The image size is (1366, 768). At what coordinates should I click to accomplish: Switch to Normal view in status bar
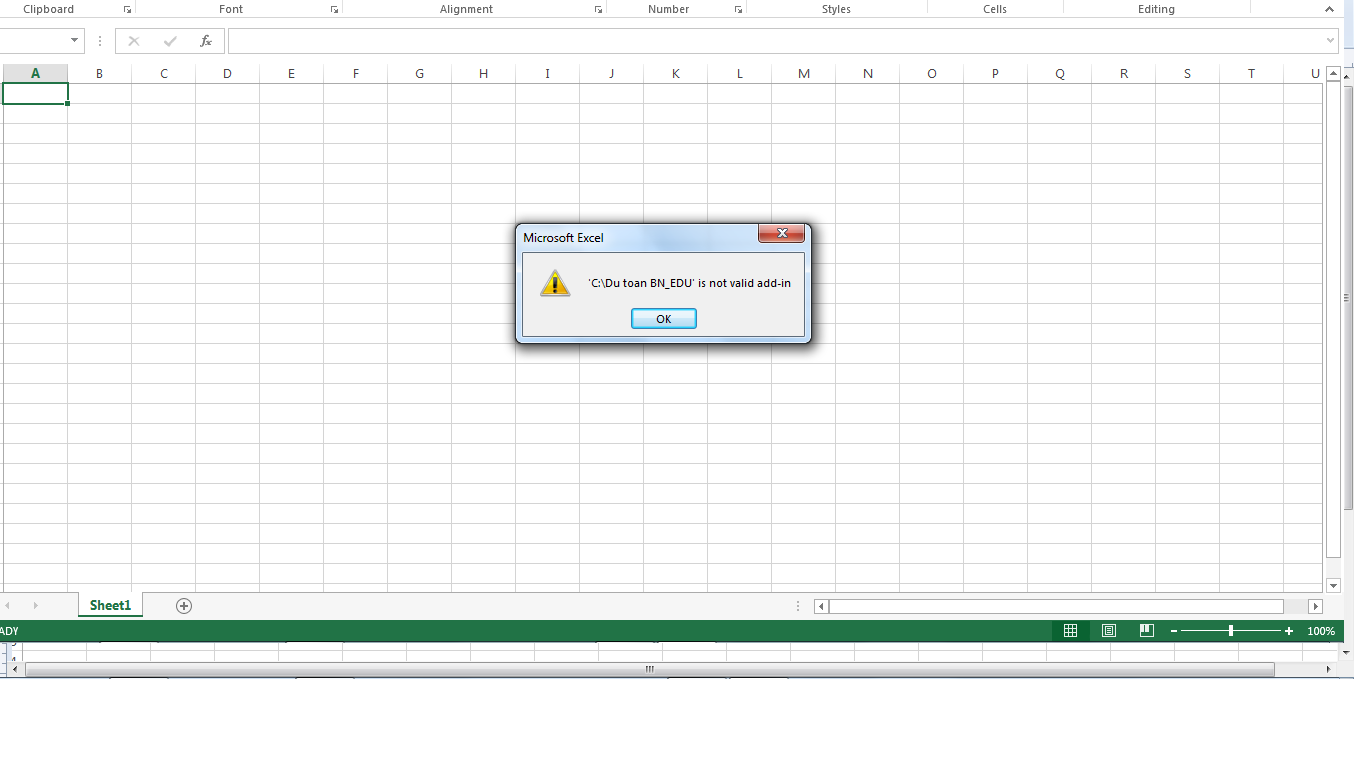coord(1070,631)
